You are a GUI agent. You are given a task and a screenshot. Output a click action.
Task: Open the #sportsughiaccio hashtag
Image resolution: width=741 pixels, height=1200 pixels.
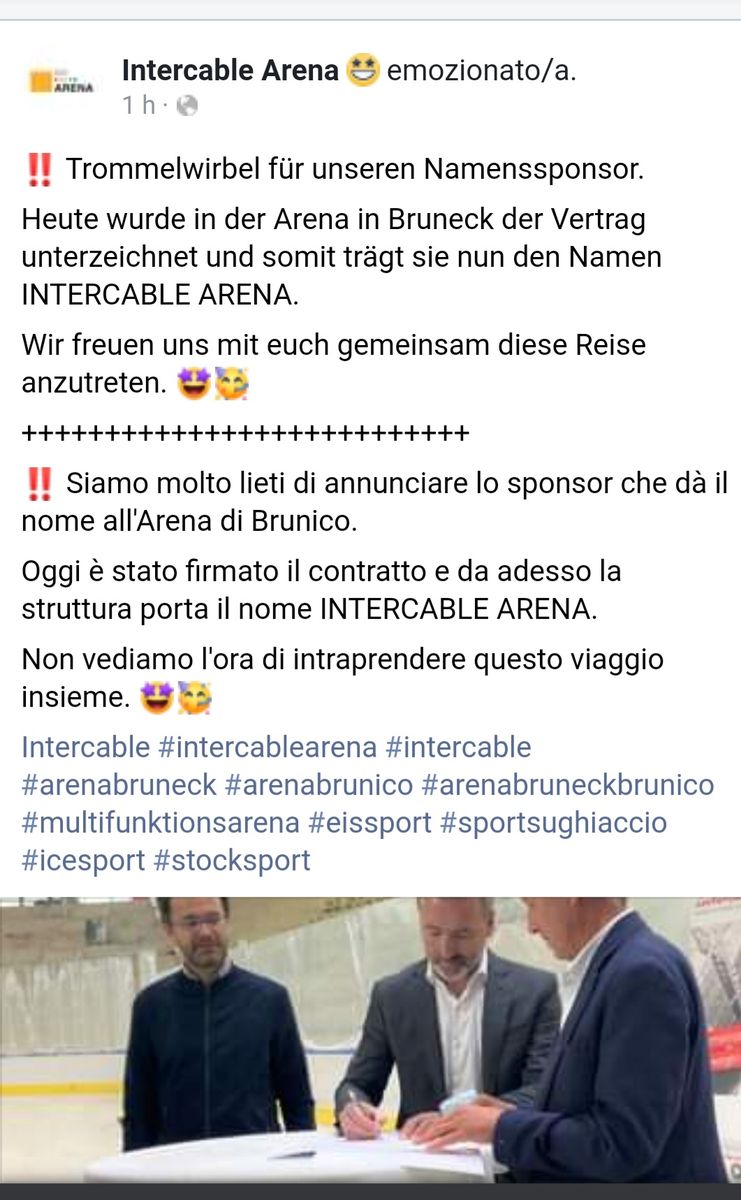[x=553, y=823]
